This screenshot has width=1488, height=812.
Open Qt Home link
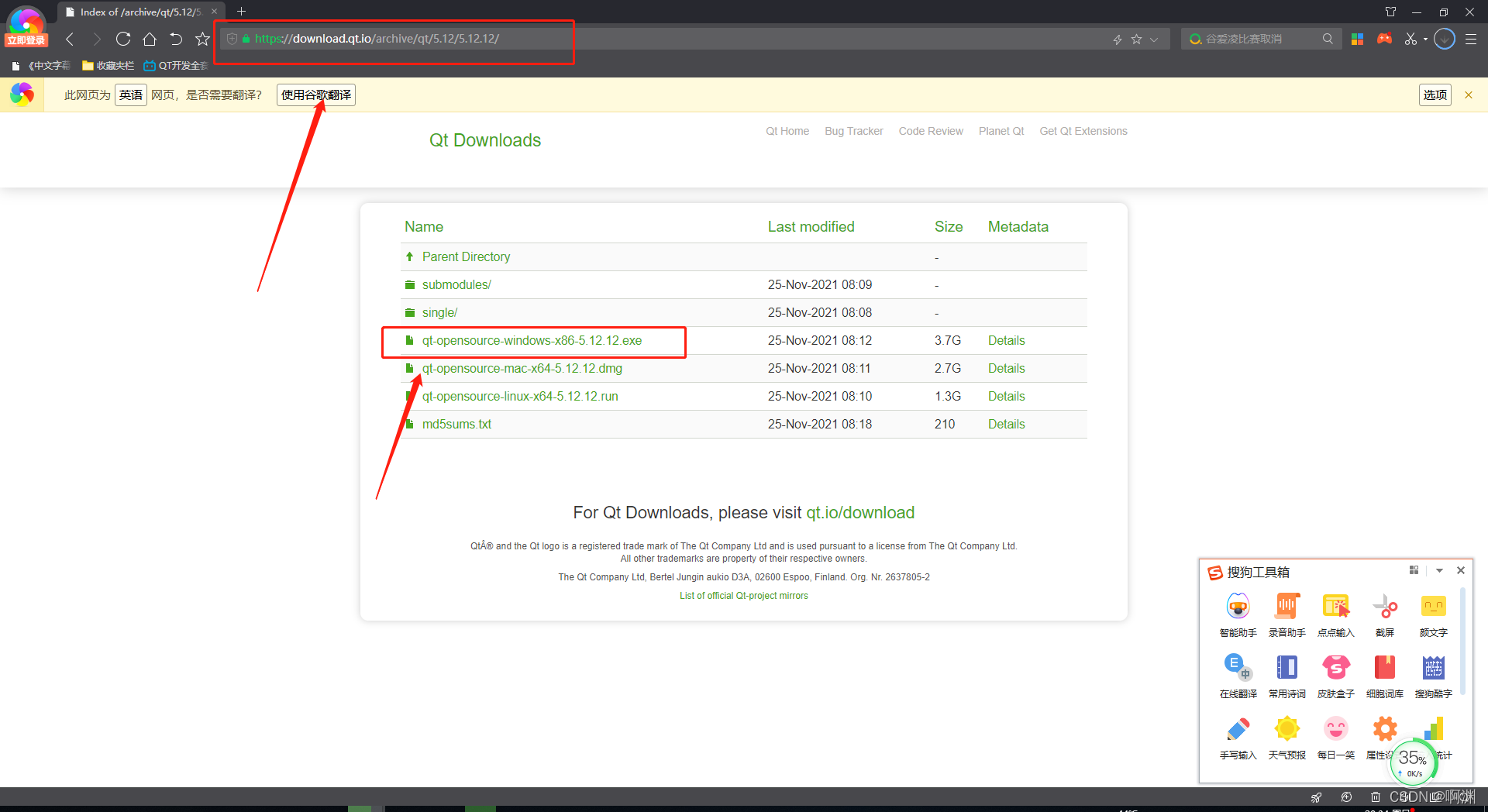pos(787,131)
